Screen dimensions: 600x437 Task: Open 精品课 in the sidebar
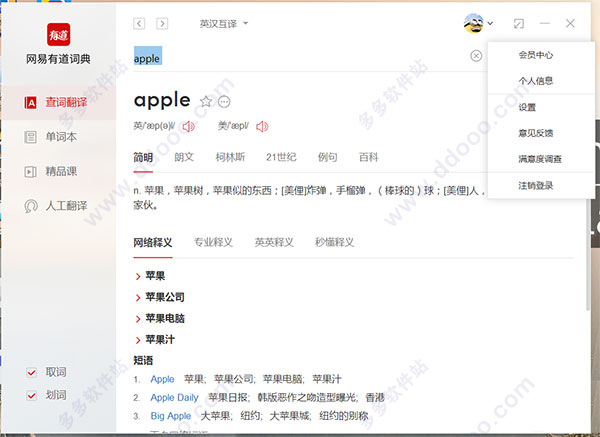click(x=59, y=171)
